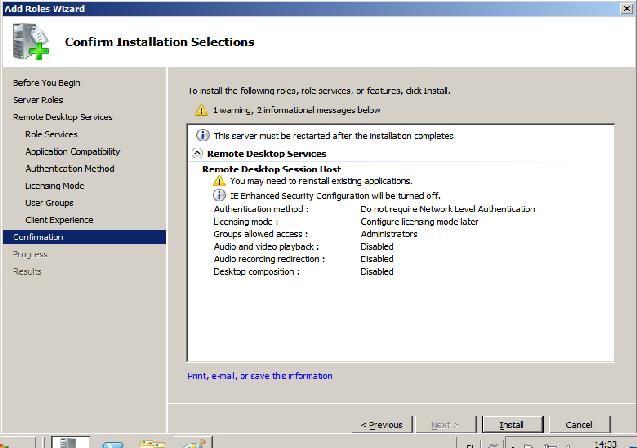Click the info icon beside the server restart message
The height and width of the screenshot is (448, 637).
(203, 135)
